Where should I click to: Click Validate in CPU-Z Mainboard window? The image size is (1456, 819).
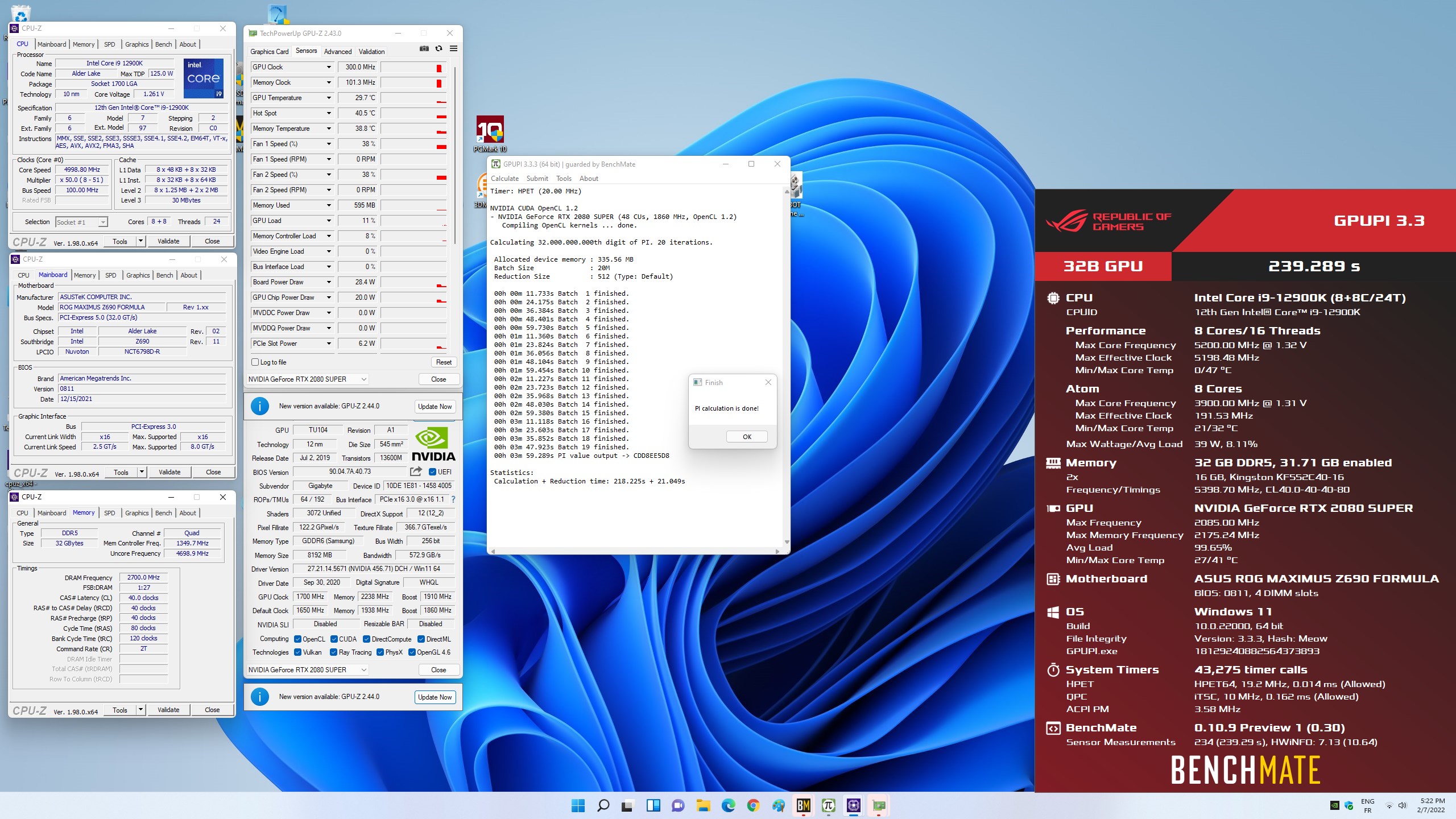169,472
